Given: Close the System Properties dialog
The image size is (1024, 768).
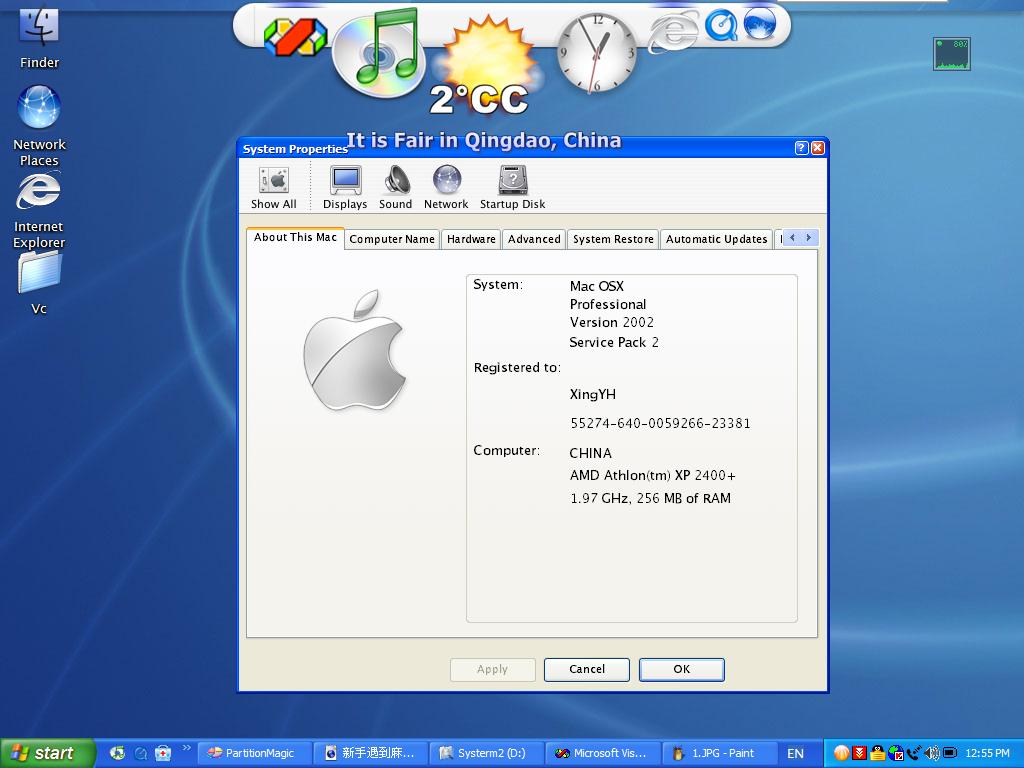Looking at the screenshot, I should (x=818, y=148).
